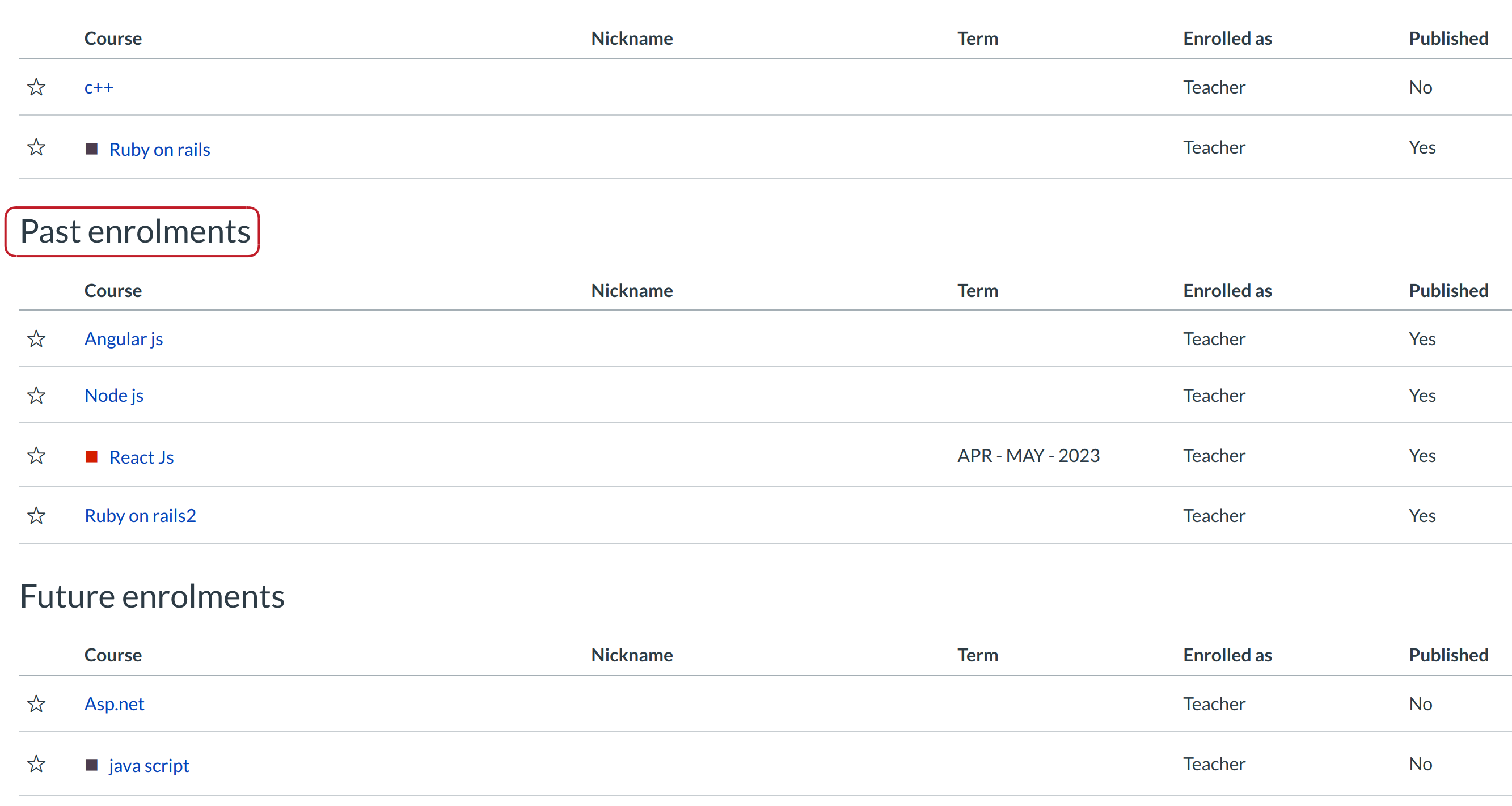Open React Js course link
Screen dimensions: 1512x806
point(141,457)
